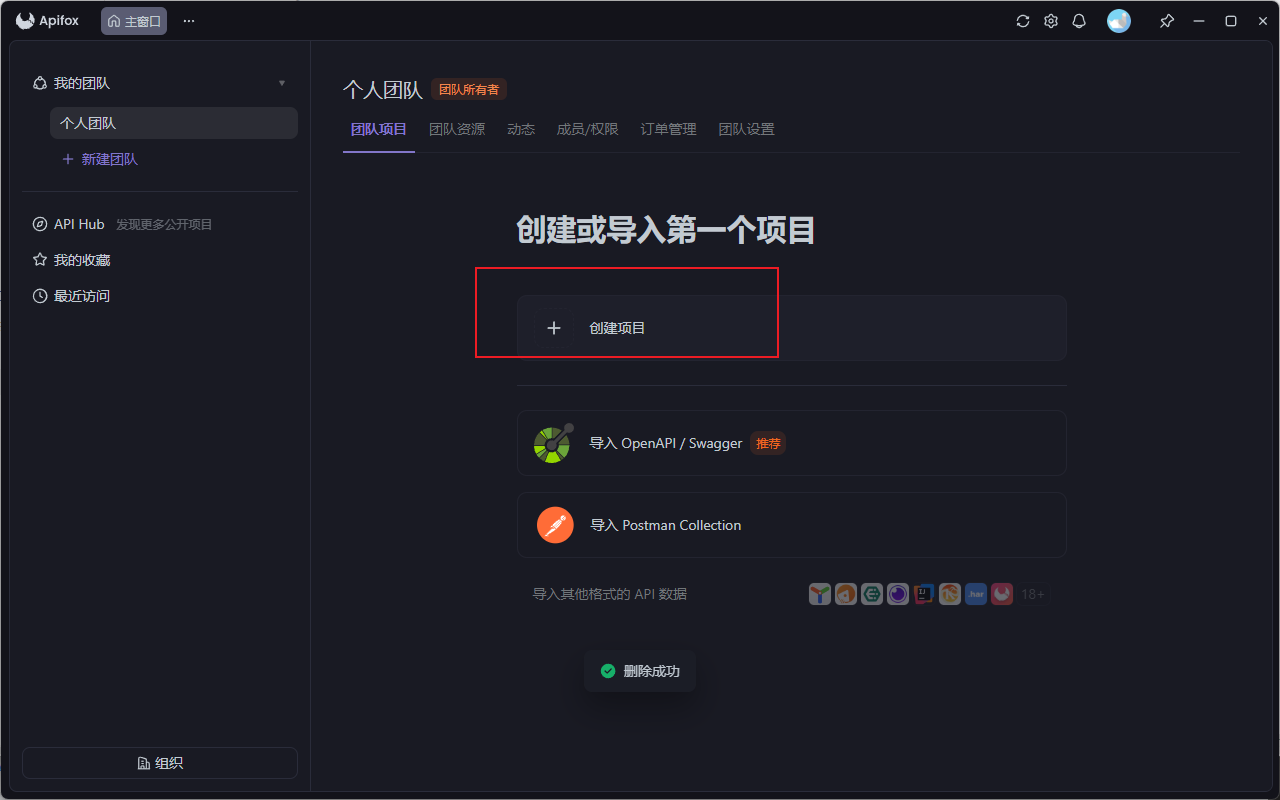
Task: Go to the 团队设置 tab
Action: click(x=747, y=130)
